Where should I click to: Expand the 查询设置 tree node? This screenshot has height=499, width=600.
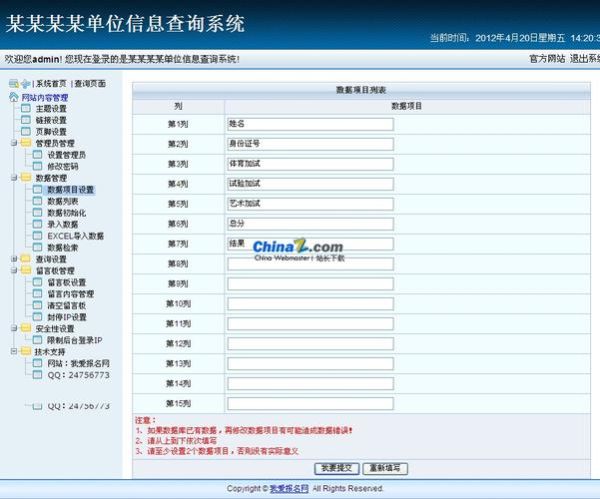coord(14,259)
